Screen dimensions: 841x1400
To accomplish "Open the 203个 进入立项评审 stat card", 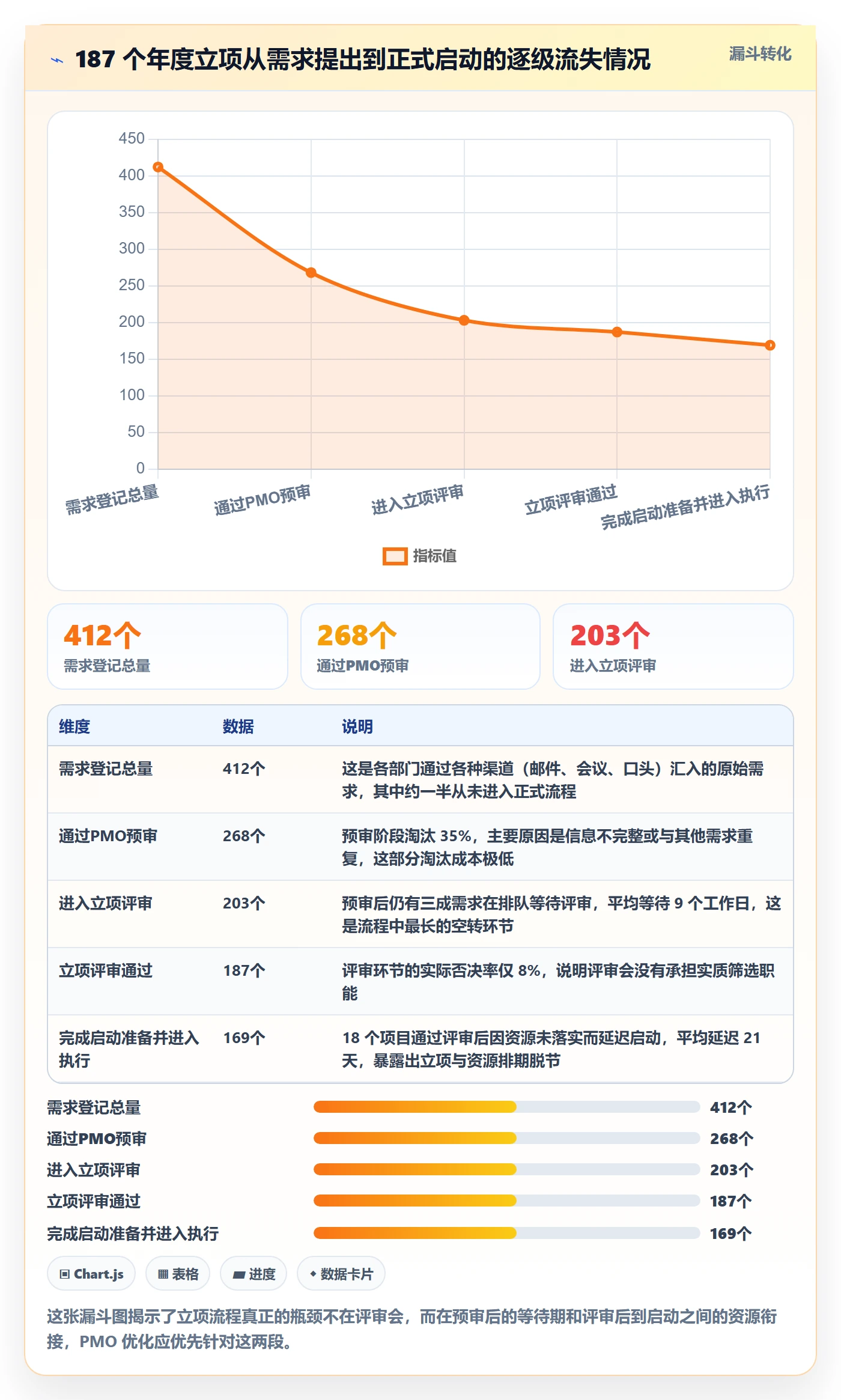I will 673,647.
